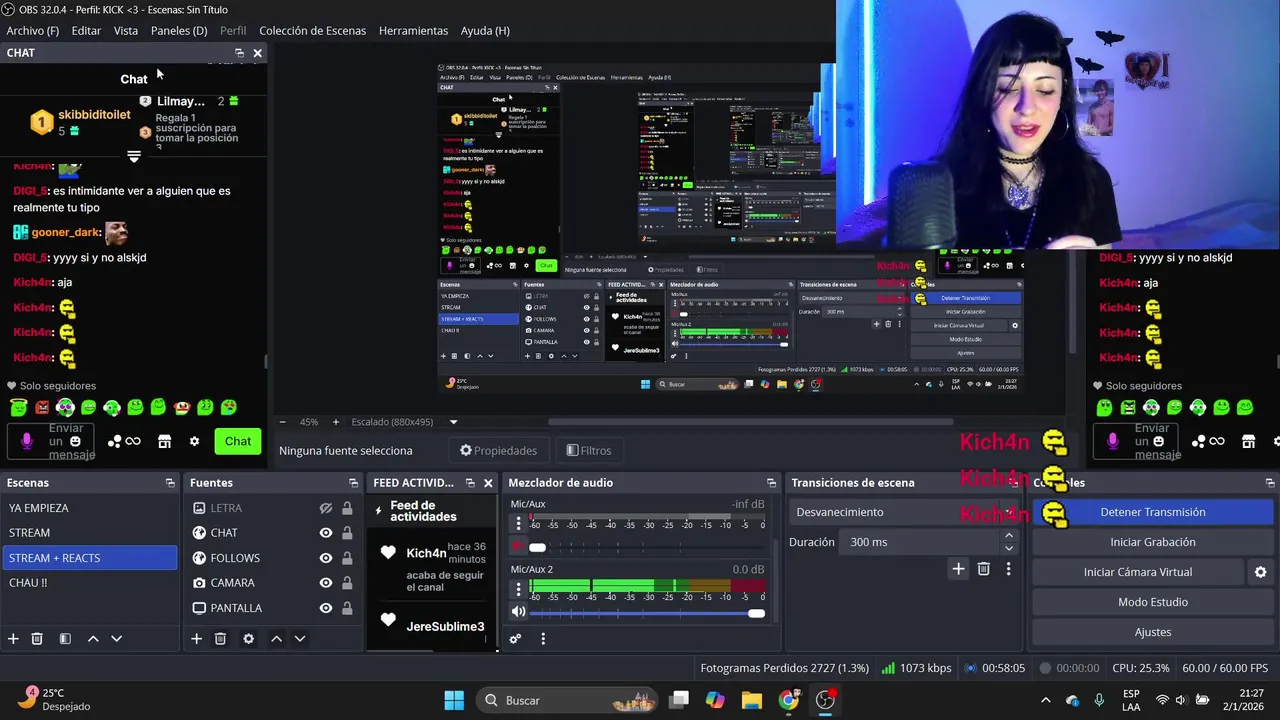Select the YA EMPIEZA scene
The image size is (1280, 720).
[89, 508]
